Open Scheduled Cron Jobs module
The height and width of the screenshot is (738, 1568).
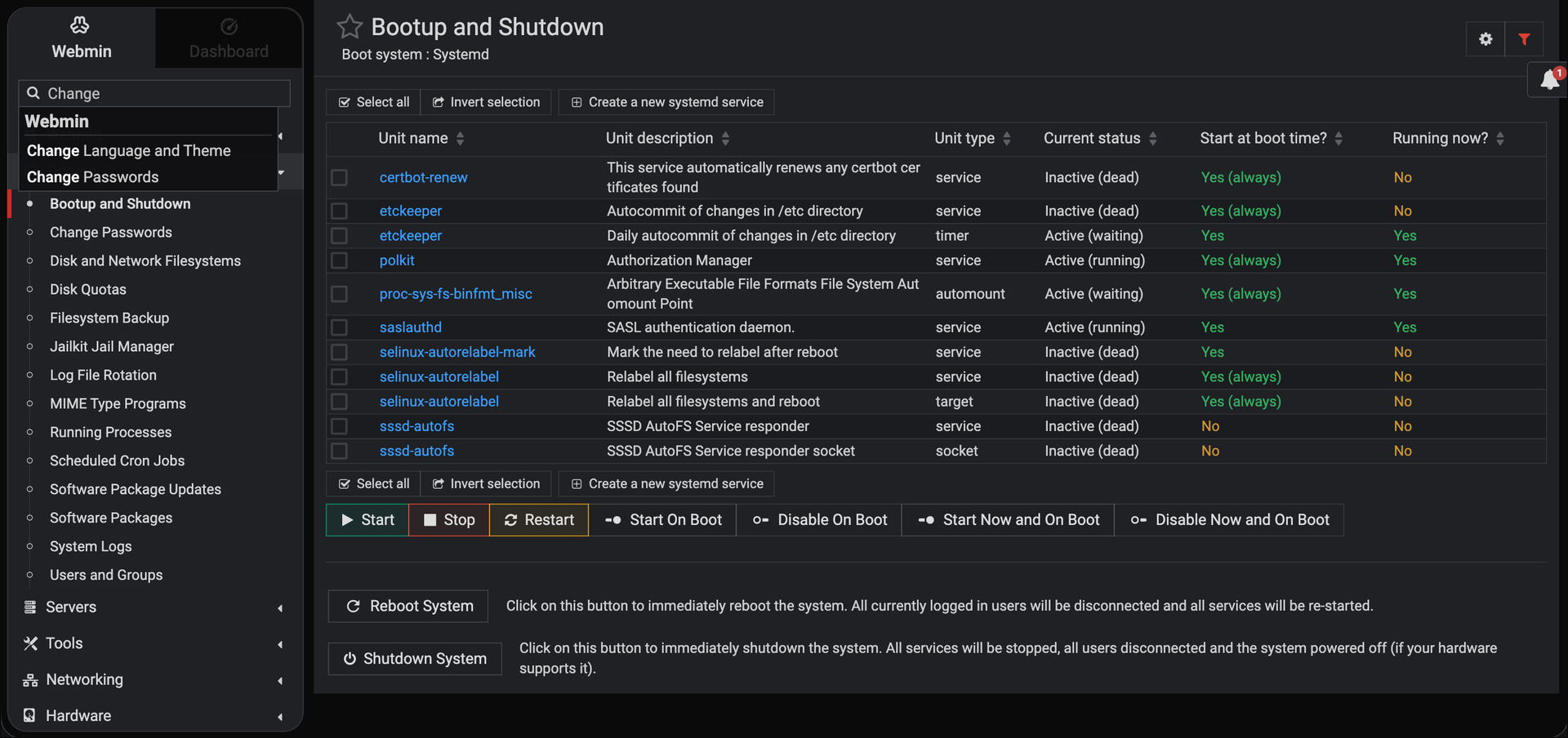[117, 460]
